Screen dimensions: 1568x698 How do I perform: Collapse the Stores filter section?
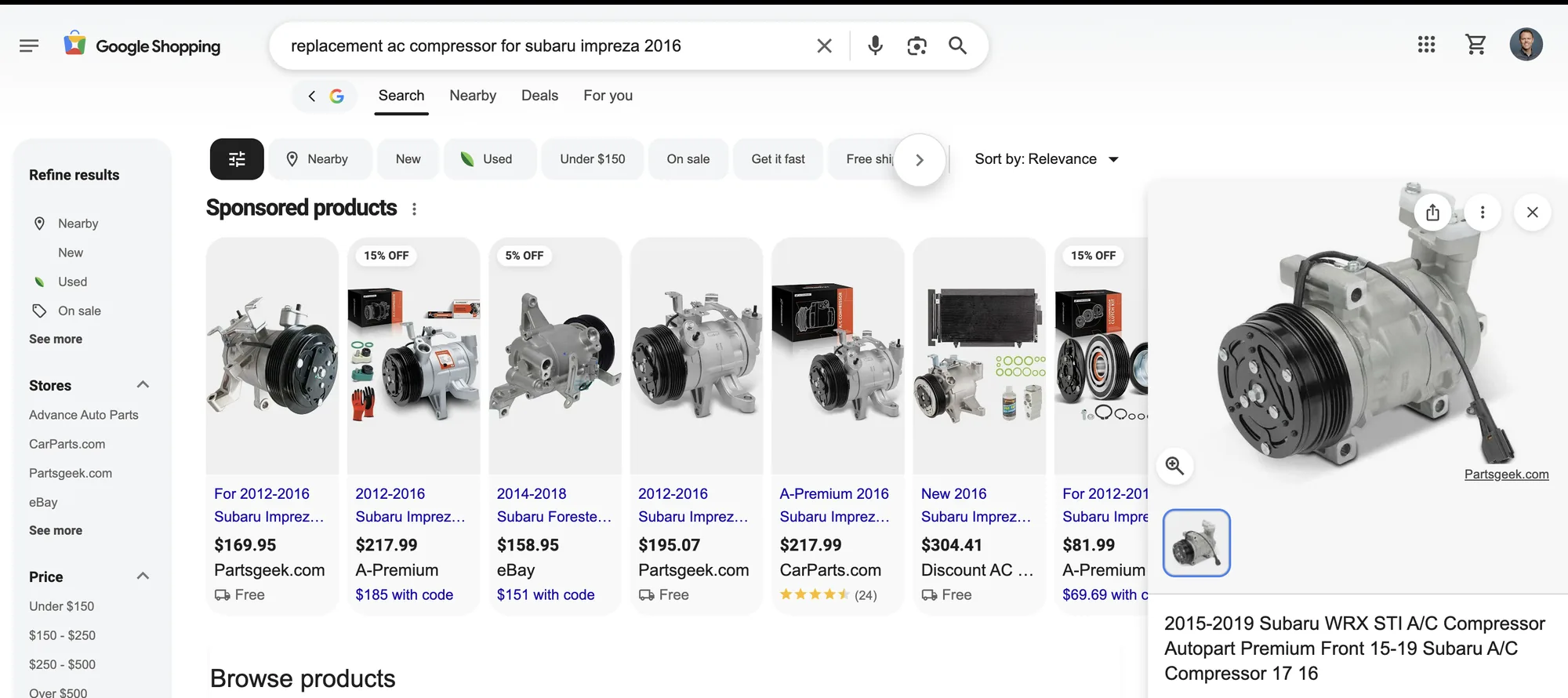pyautogui.click(x=143, y=385)
